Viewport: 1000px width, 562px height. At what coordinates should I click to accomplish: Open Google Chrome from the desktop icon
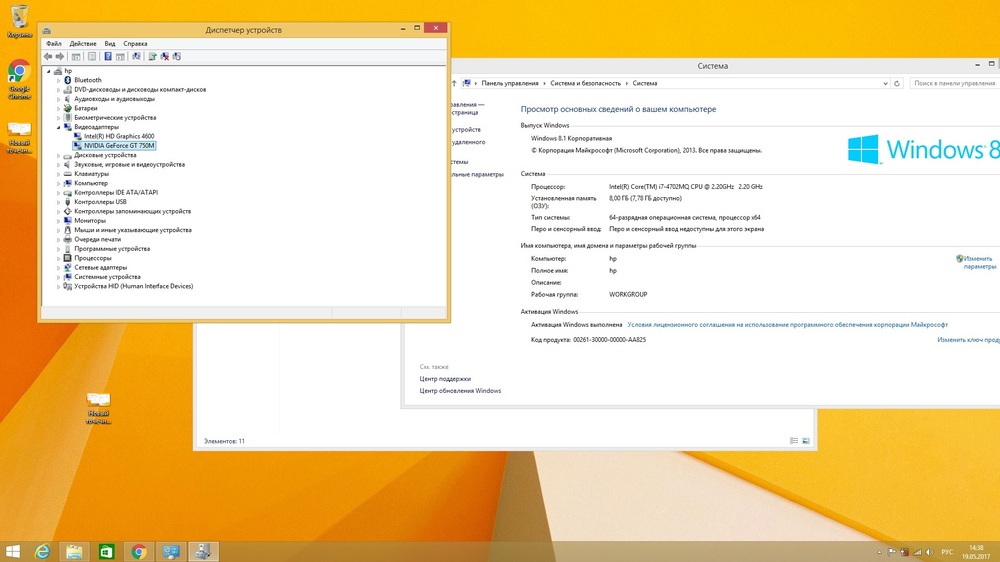point(19,73)
